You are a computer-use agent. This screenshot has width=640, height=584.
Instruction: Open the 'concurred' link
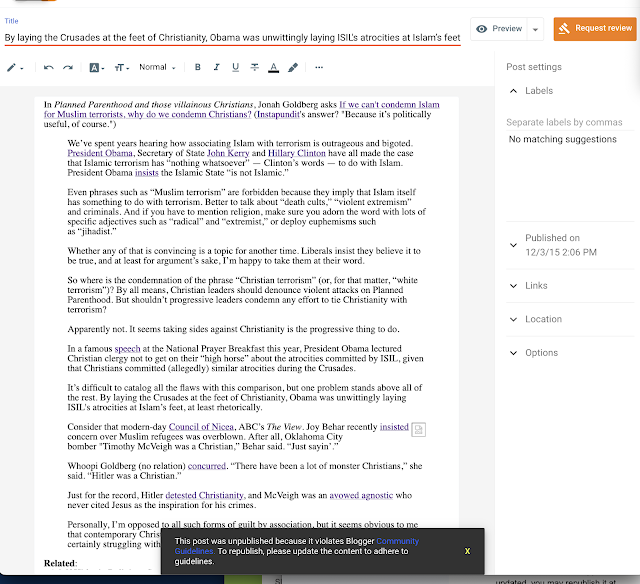pyautogui.click(x=207, y=466)
